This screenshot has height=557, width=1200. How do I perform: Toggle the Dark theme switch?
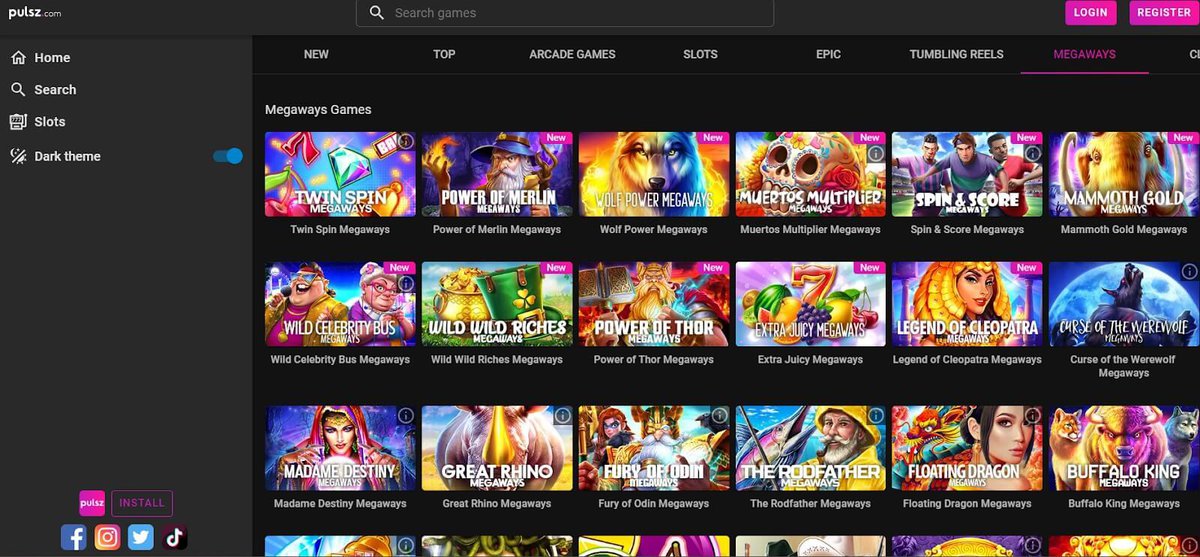point(228,156)
